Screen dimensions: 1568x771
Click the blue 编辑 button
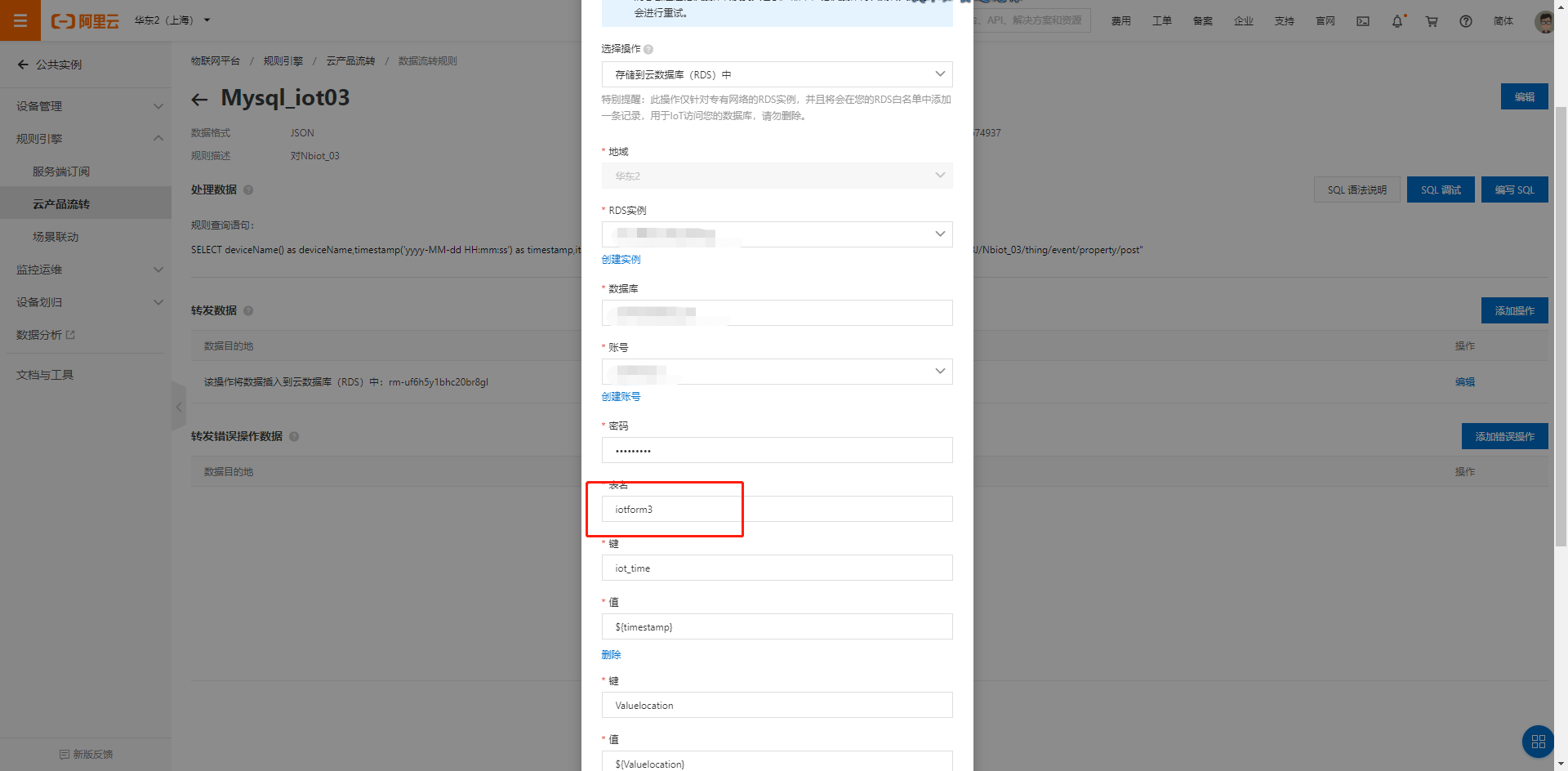tap(1525, 96)
